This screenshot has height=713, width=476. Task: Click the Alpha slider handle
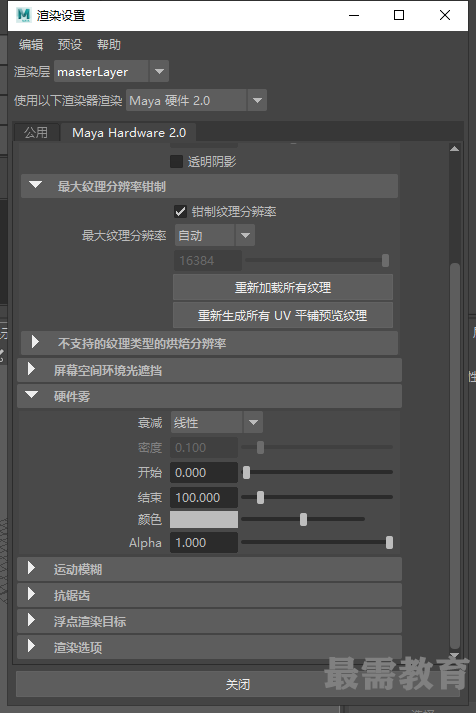point(389,542)
